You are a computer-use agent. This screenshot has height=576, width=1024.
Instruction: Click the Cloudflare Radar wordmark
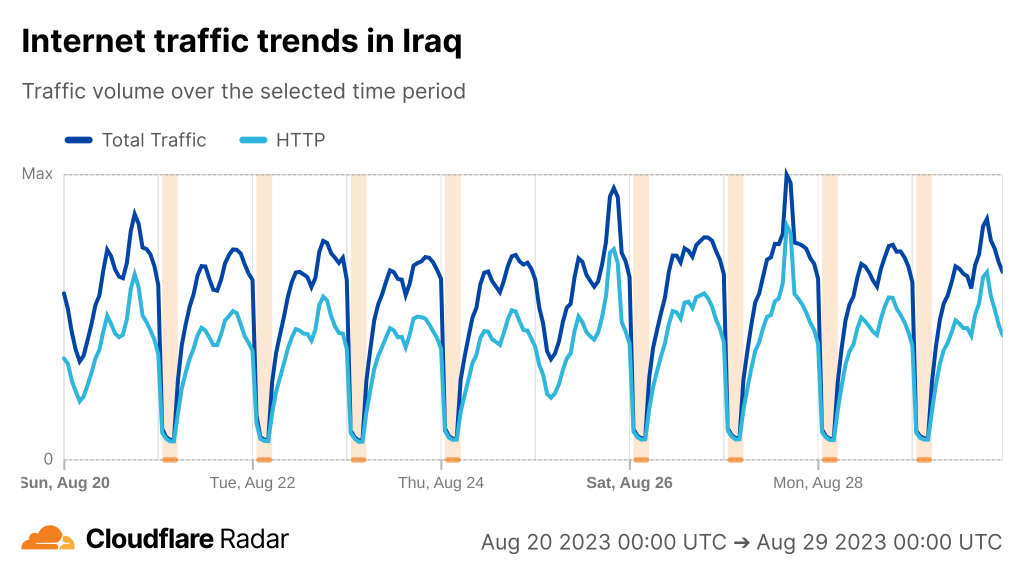click(x=188, y=539)
